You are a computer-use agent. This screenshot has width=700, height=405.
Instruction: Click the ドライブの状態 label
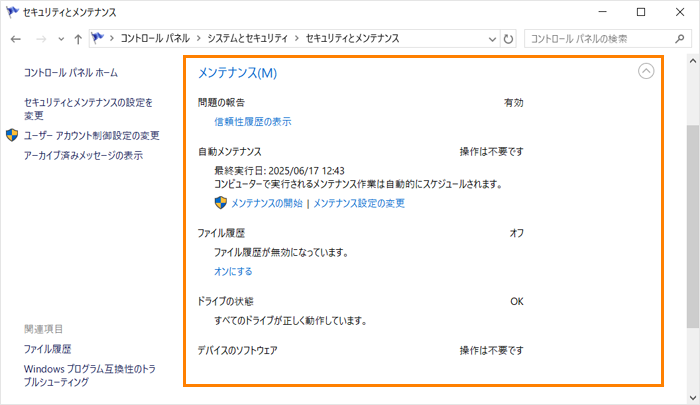click(225, 301)
